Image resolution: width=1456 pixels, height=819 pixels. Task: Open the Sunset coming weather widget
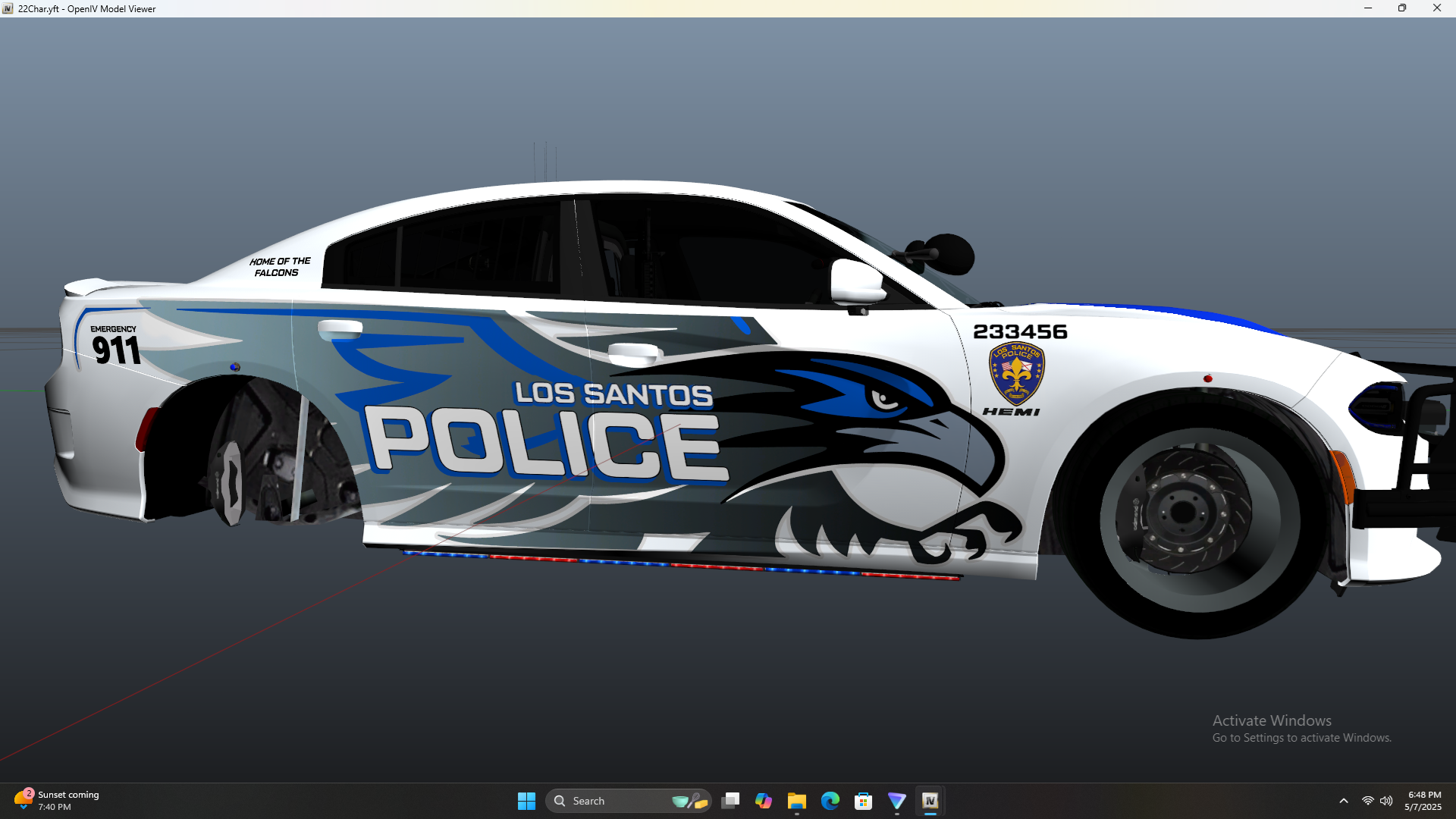tap(57, 801)
